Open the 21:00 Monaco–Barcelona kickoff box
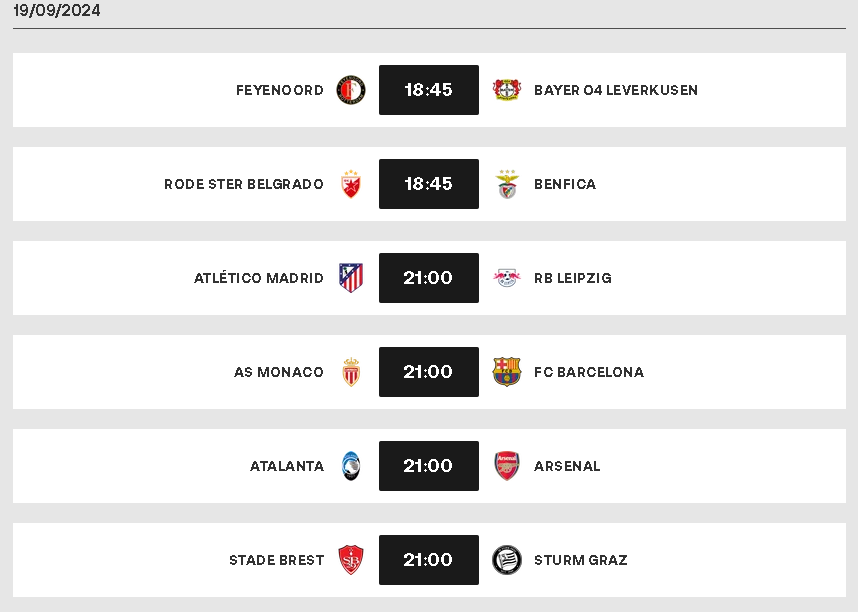Screen dimensions: 858x612 [x=428, y=372]
